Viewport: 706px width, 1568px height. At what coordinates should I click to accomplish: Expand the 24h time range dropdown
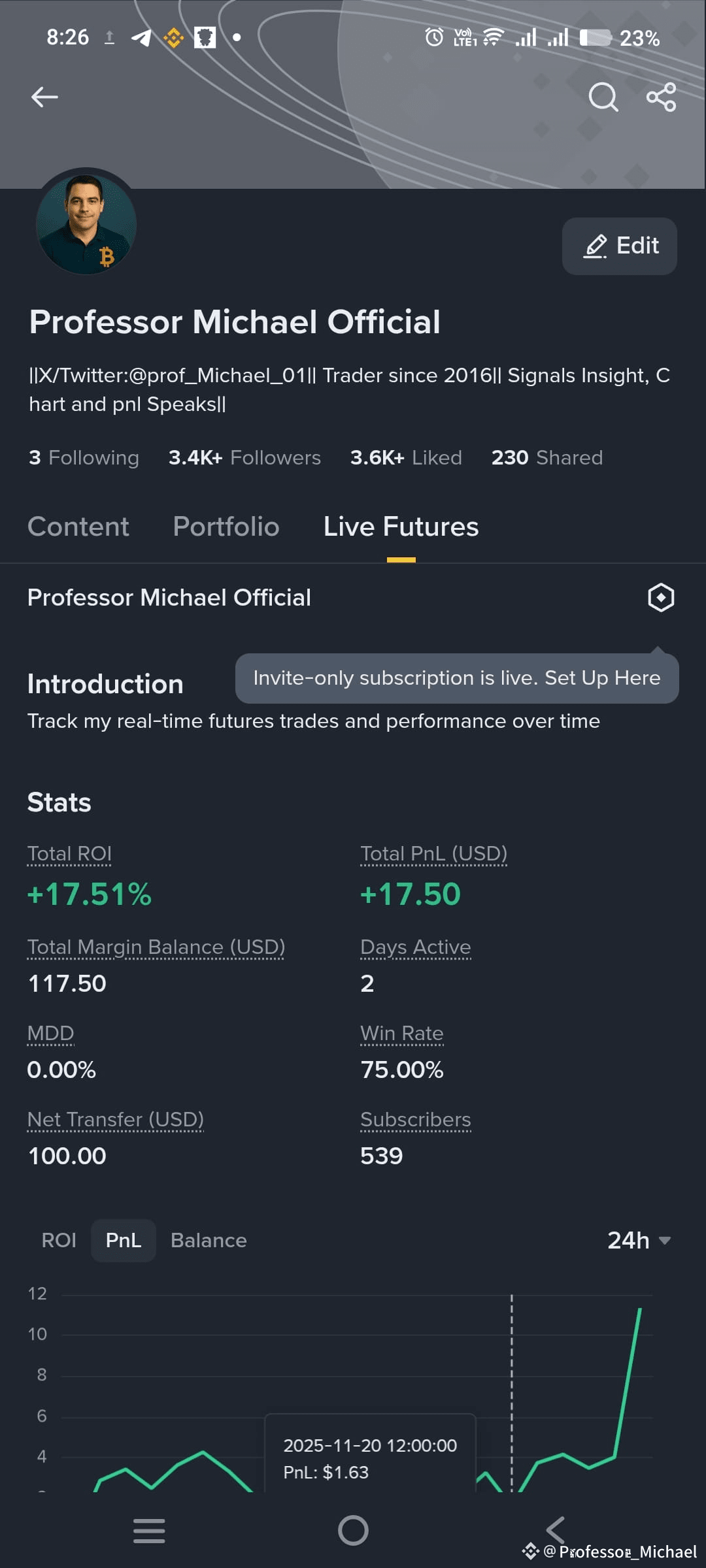pyautogui.click(x=639, y=1240)
